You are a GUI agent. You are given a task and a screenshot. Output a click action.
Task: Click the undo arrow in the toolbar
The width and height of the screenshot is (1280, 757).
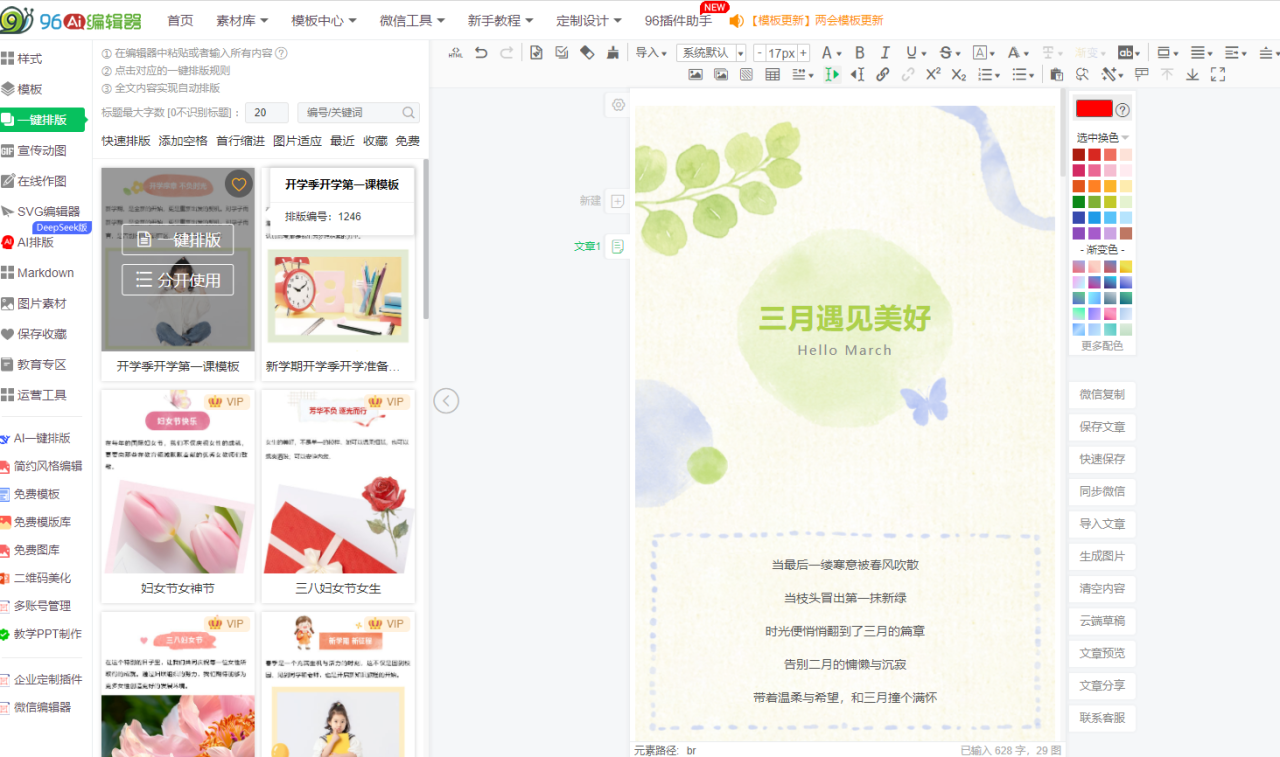[481, 53]
